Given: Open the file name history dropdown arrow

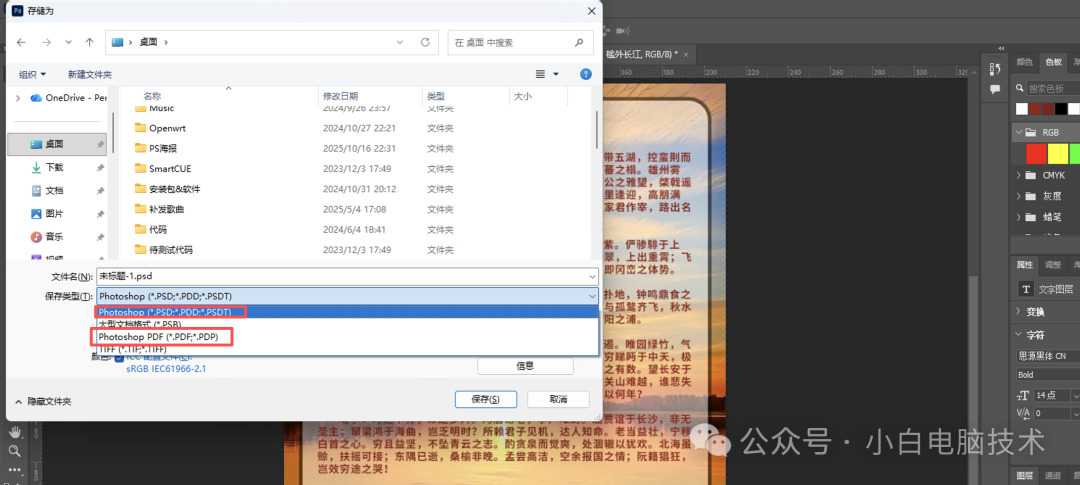Looking at the screenshot, I should (x=592, y=276).
